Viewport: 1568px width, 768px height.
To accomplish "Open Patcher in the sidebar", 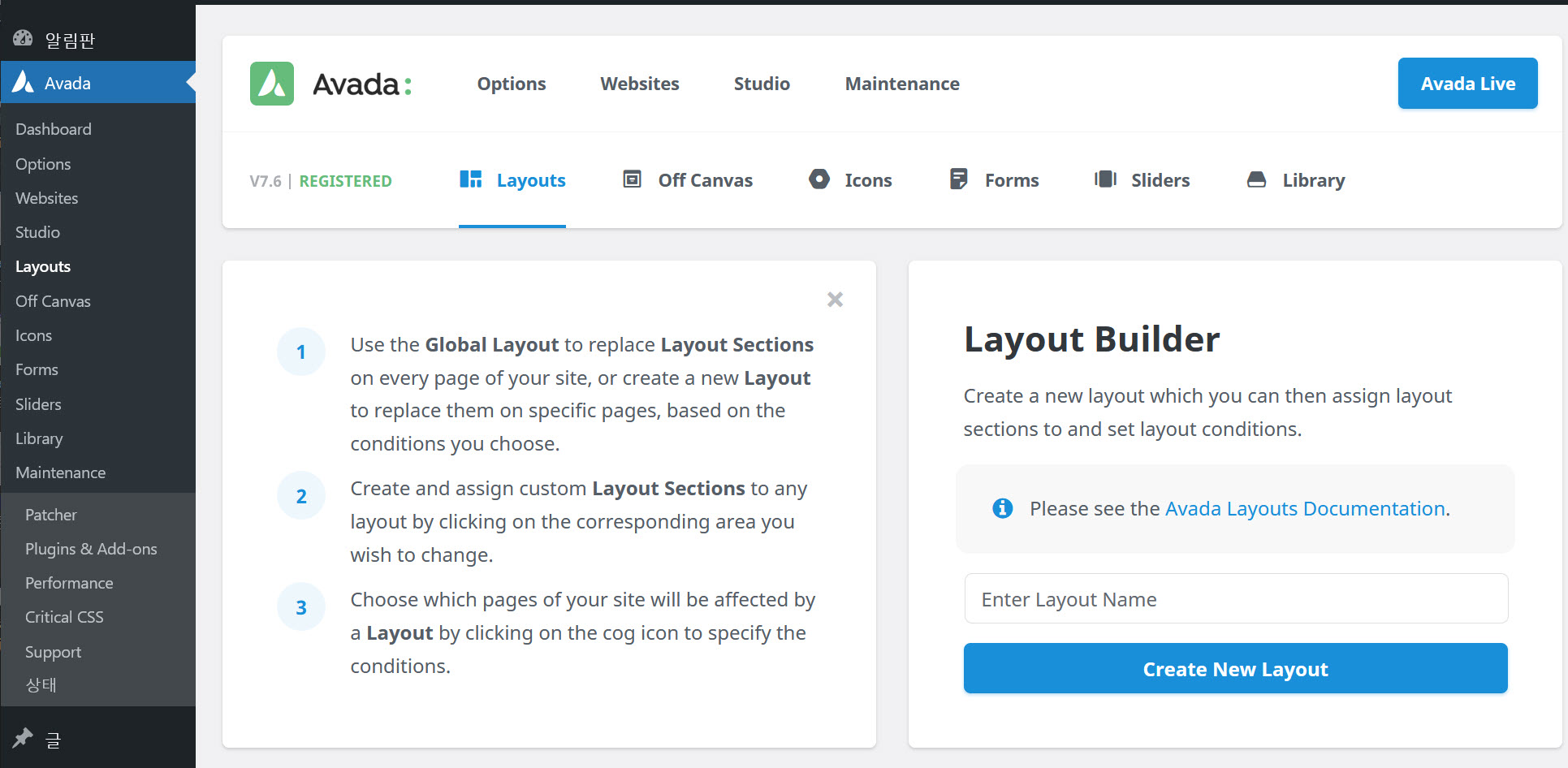I will (51, 515).
